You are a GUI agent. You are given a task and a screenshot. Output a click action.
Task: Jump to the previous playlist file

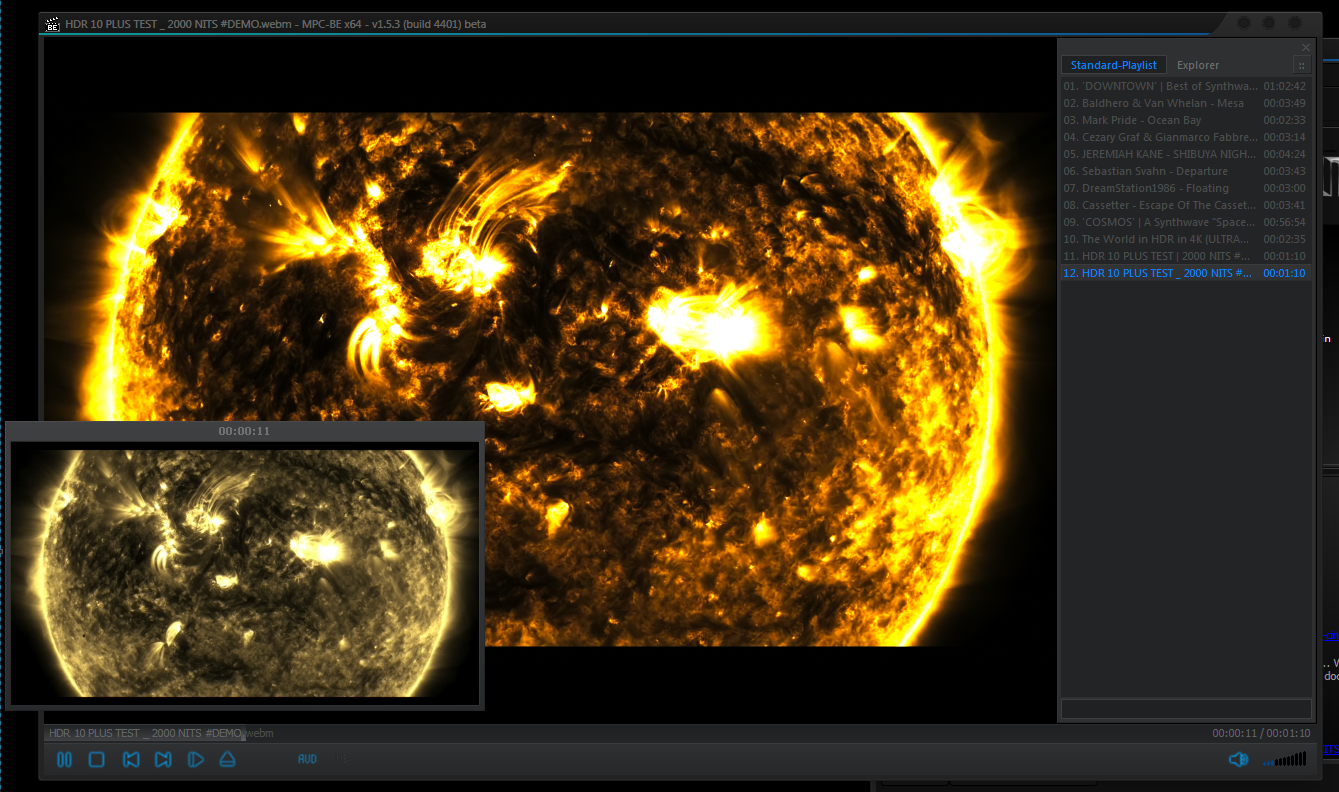[x=130, y=760]
